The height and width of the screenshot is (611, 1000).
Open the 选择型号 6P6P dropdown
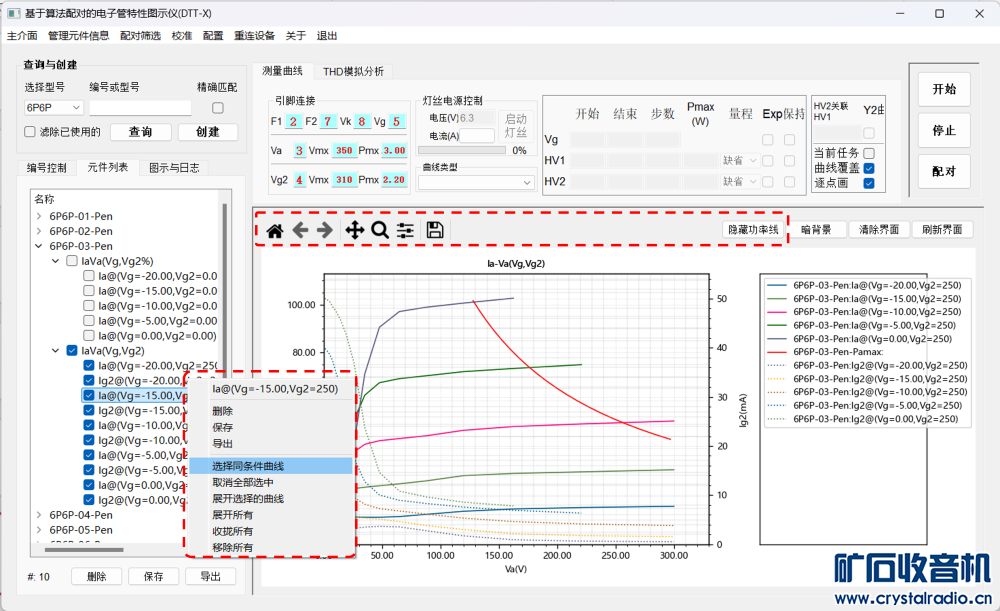point(54,107)
